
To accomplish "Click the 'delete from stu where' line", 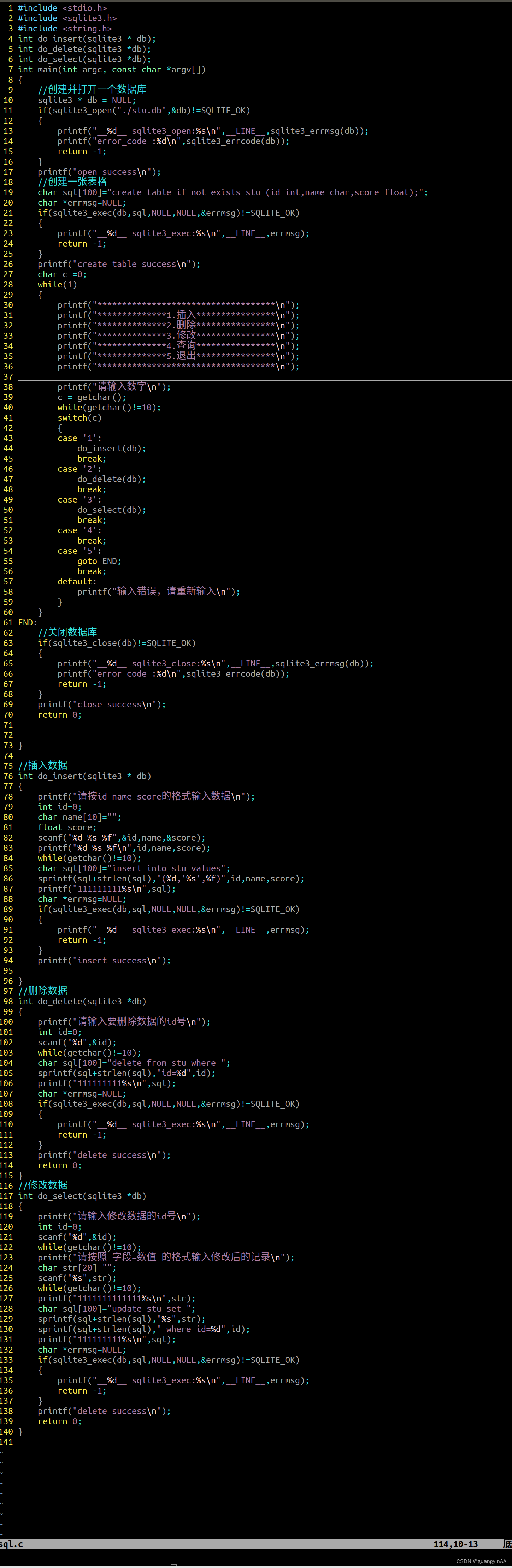I will (134, 1063).
